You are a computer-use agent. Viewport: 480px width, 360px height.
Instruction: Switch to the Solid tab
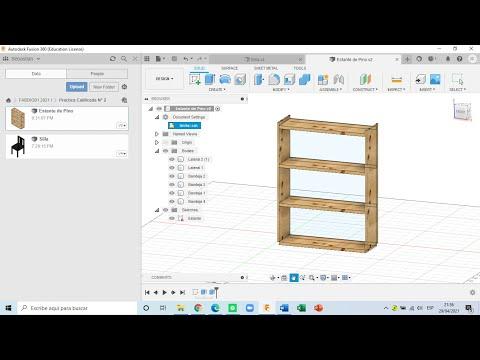point(199,68)
